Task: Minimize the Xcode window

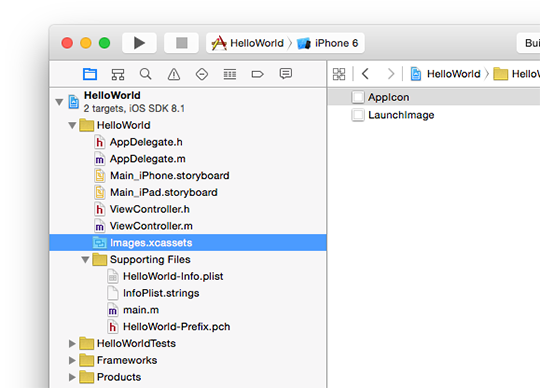Action: (x=86, y=43)
